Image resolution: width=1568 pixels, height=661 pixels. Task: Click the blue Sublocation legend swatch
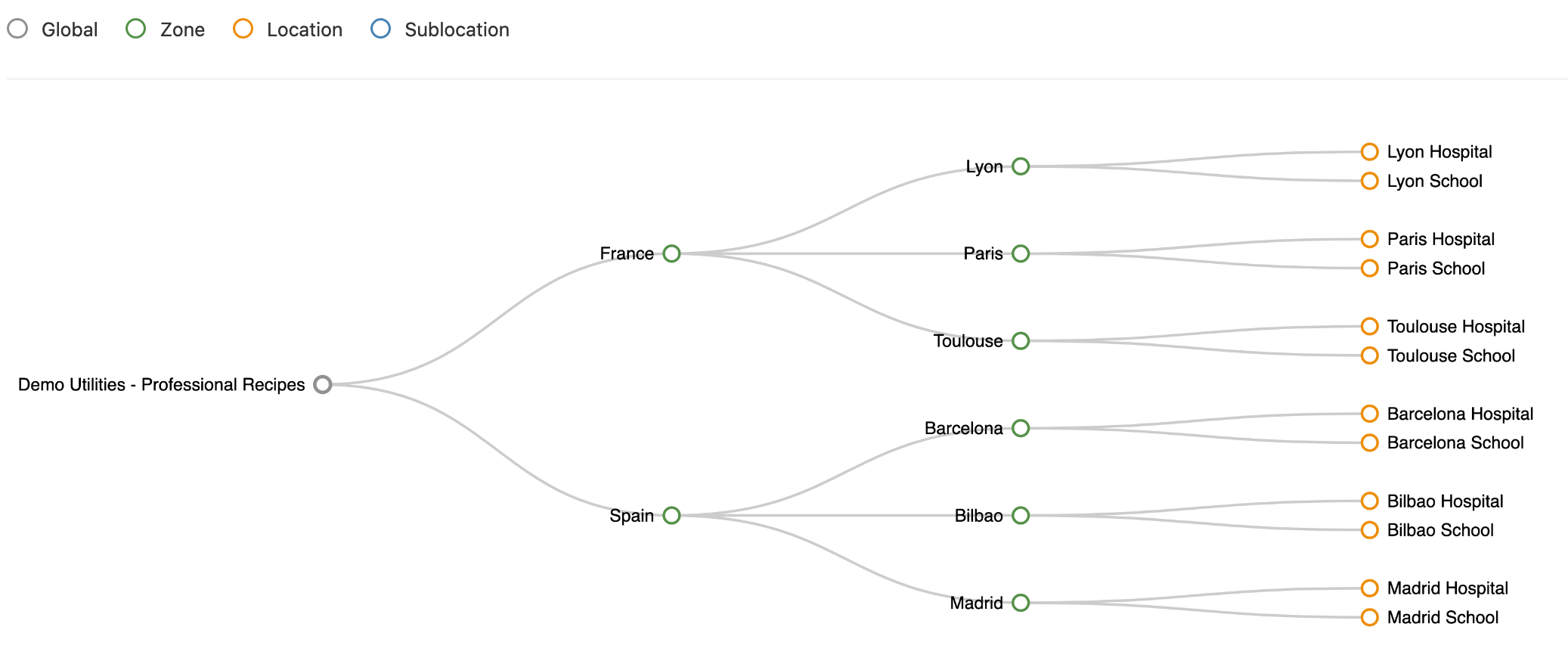[x=380, y=29]
